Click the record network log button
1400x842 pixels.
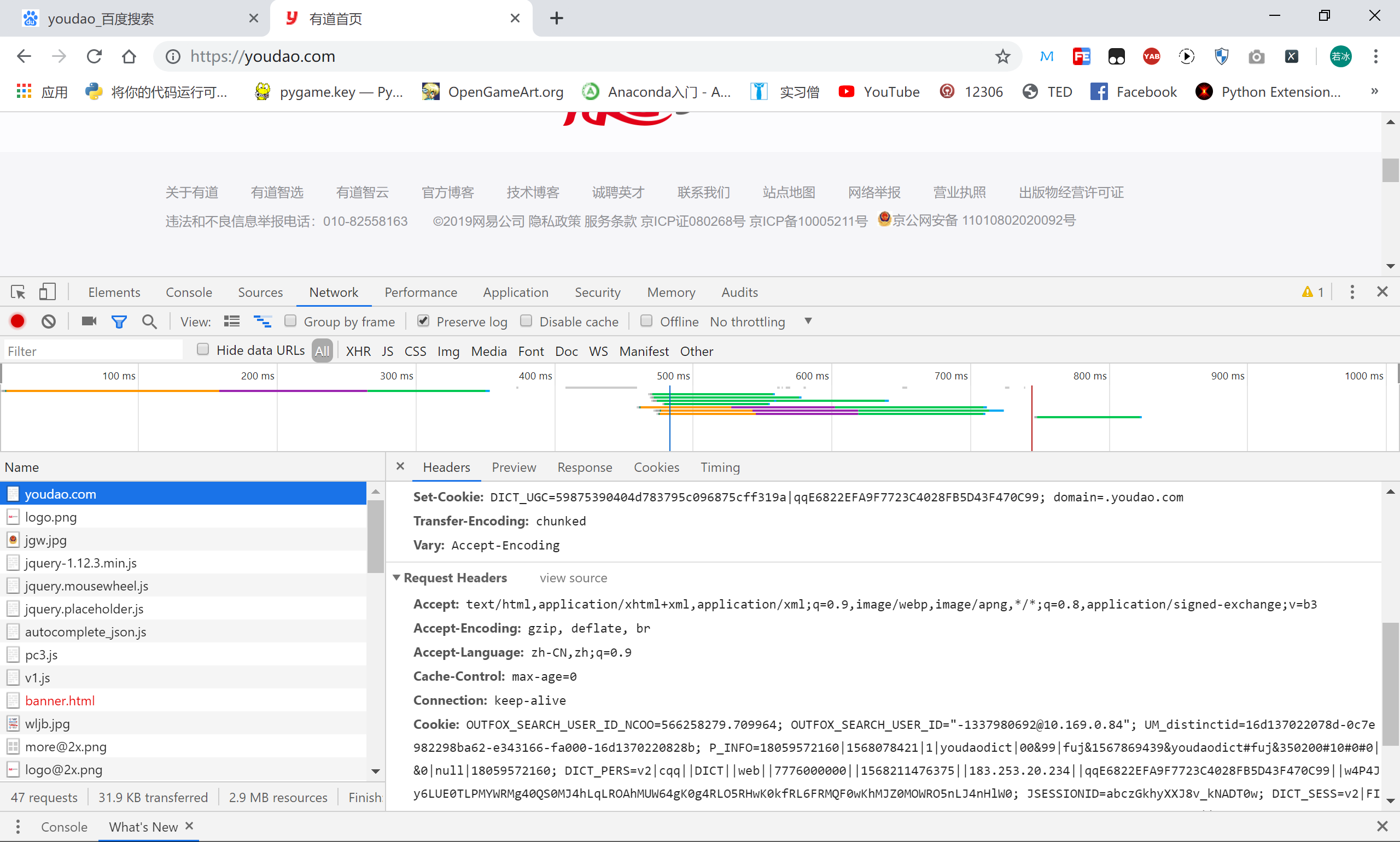[x=17, y=321]
